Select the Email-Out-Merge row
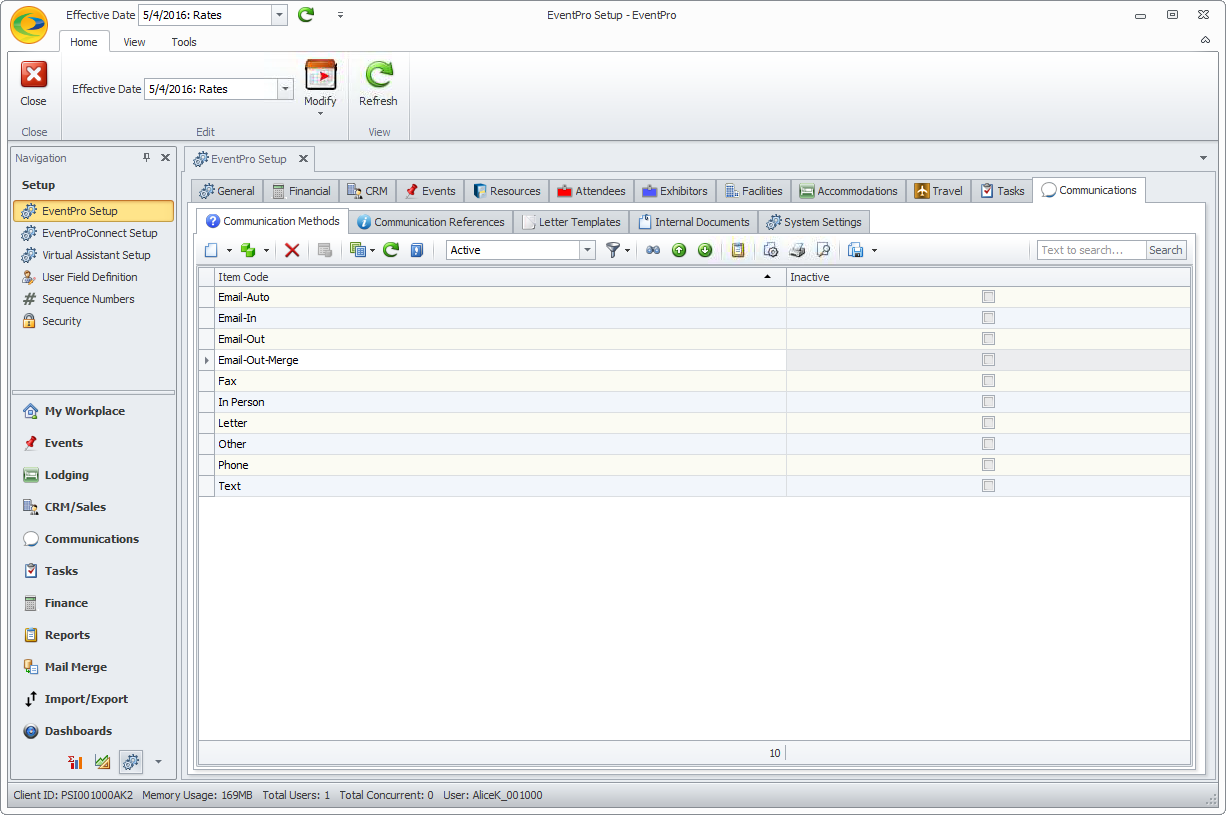This screenshot has height=815, width=1226. pos(694,360)
